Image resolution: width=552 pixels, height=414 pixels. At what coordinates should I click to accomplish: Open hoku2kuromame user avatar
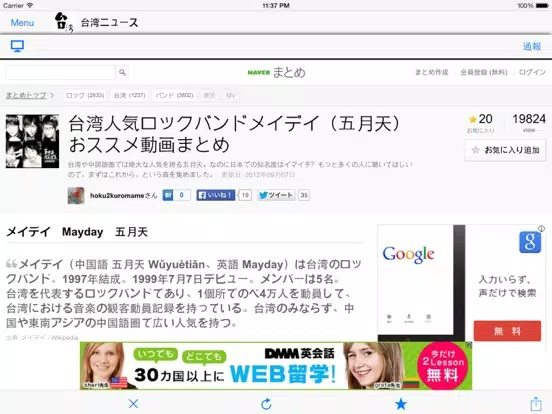[76, 195]
